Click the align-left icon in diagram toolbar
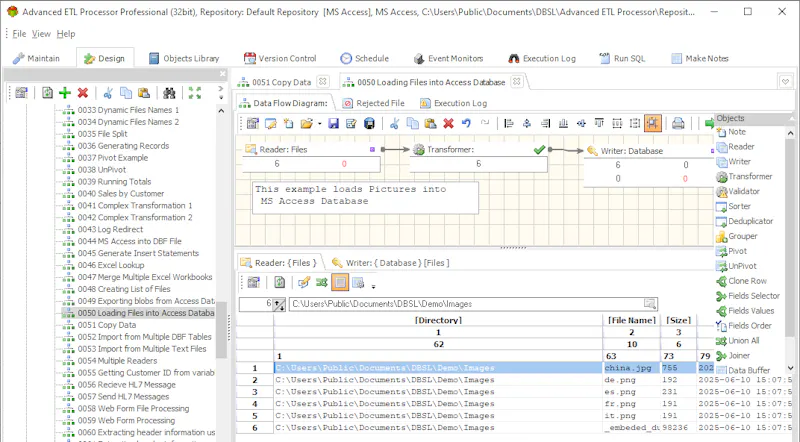This screenshot has width=800, height=442. point(509,123)
